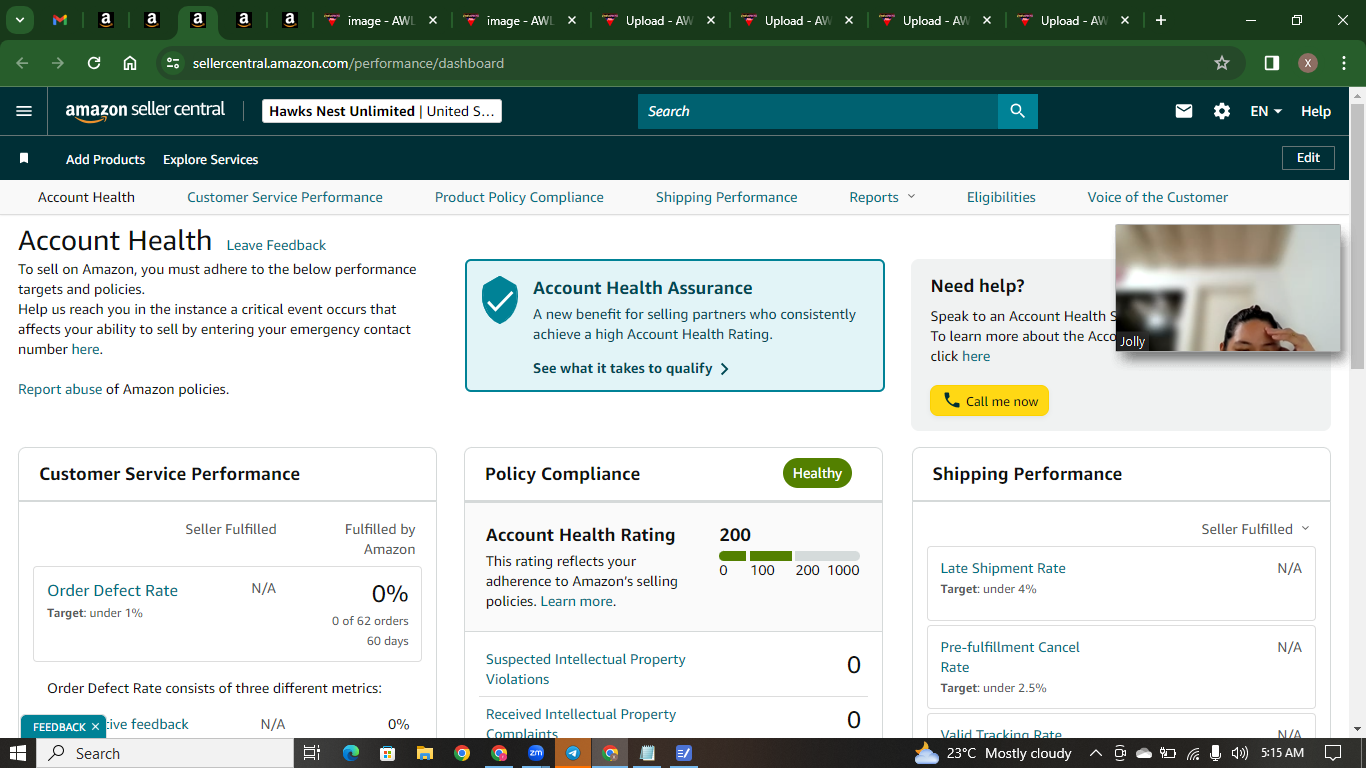Open Telegram from the taskbar
This screenshot has width=1366, height=768.
[x=573, y=753]
